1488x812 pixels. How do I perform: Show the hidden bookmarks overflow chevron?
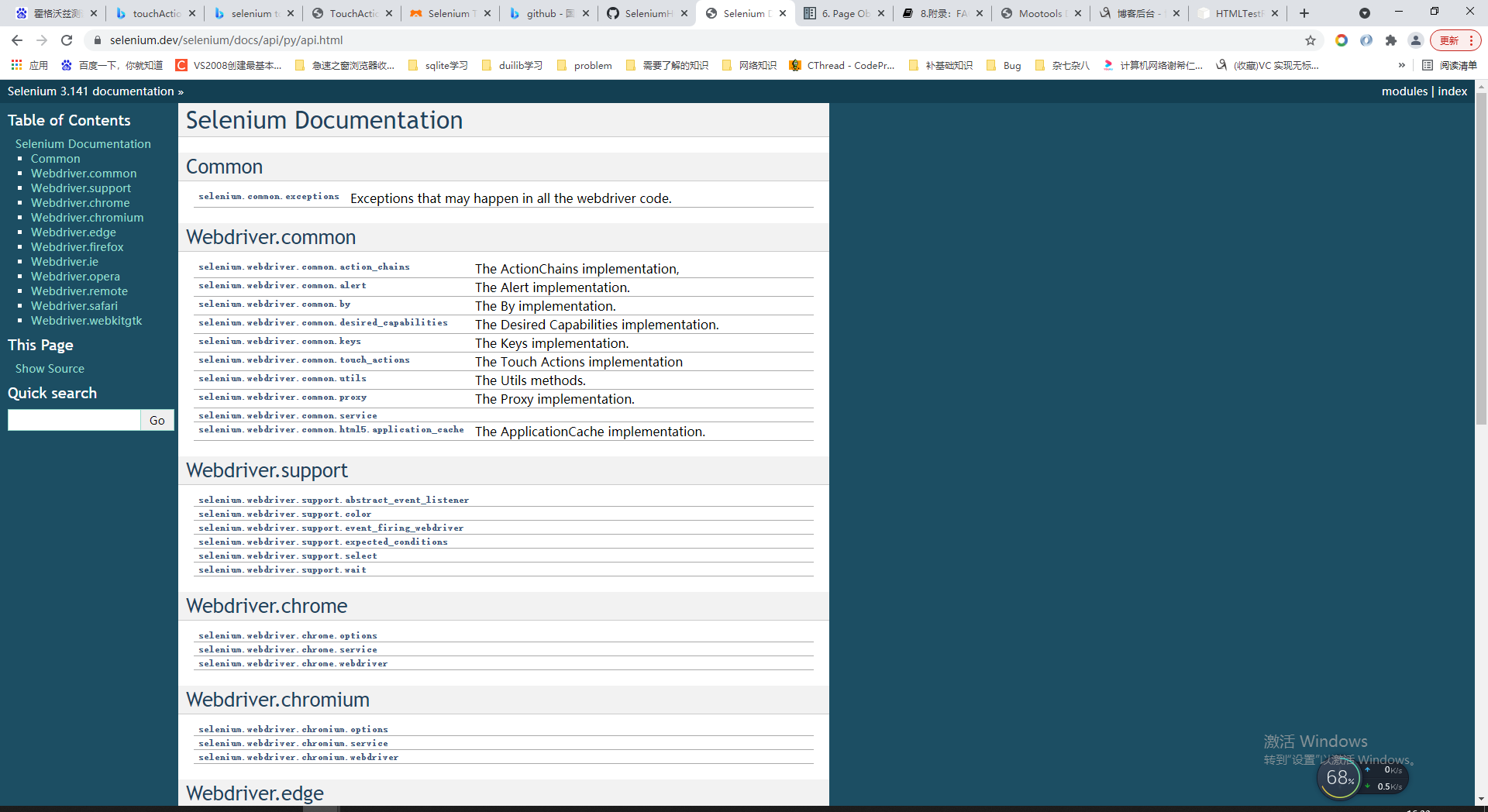[x=1401, y=65]
